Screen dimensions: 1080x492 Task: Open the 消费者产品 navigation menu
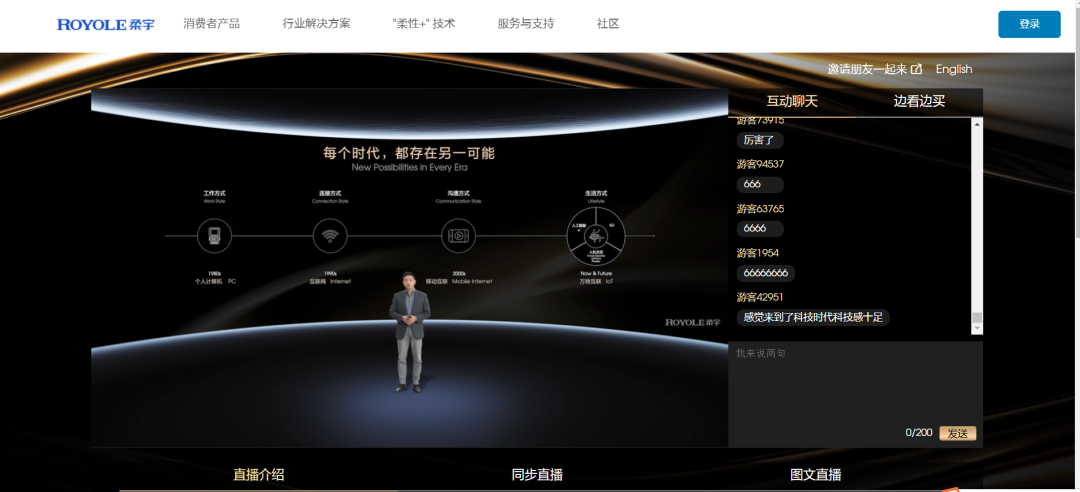(211, 24)
